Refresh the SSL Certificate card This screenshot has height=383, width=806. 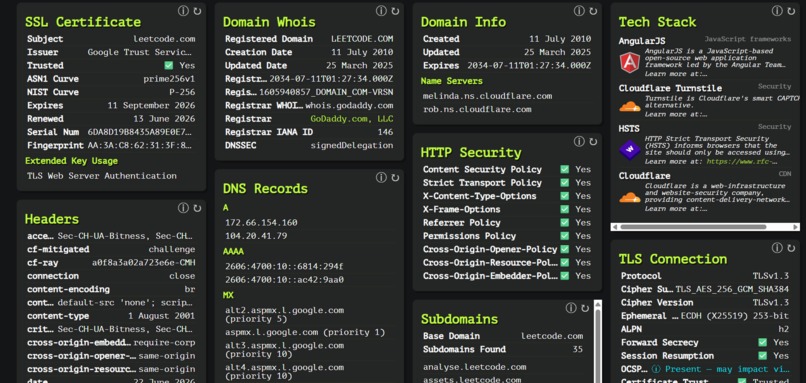coord(197,11)
